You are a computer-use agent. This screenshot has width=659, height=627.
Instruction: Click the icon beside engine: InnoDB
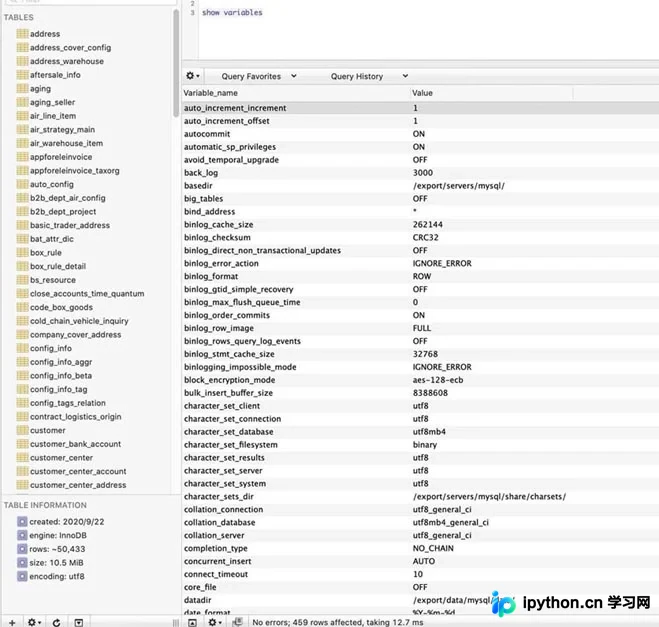coord(22,535)
